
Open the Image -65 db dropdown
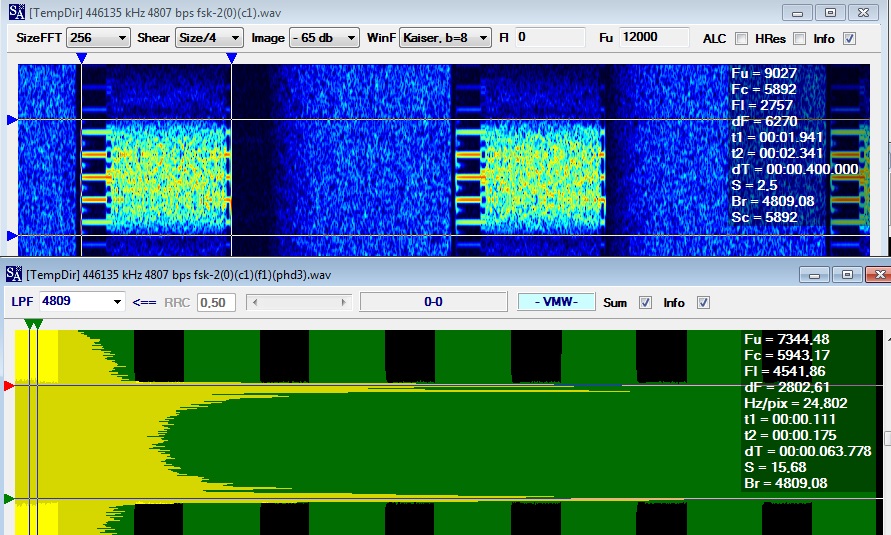(x=324, y=38)
